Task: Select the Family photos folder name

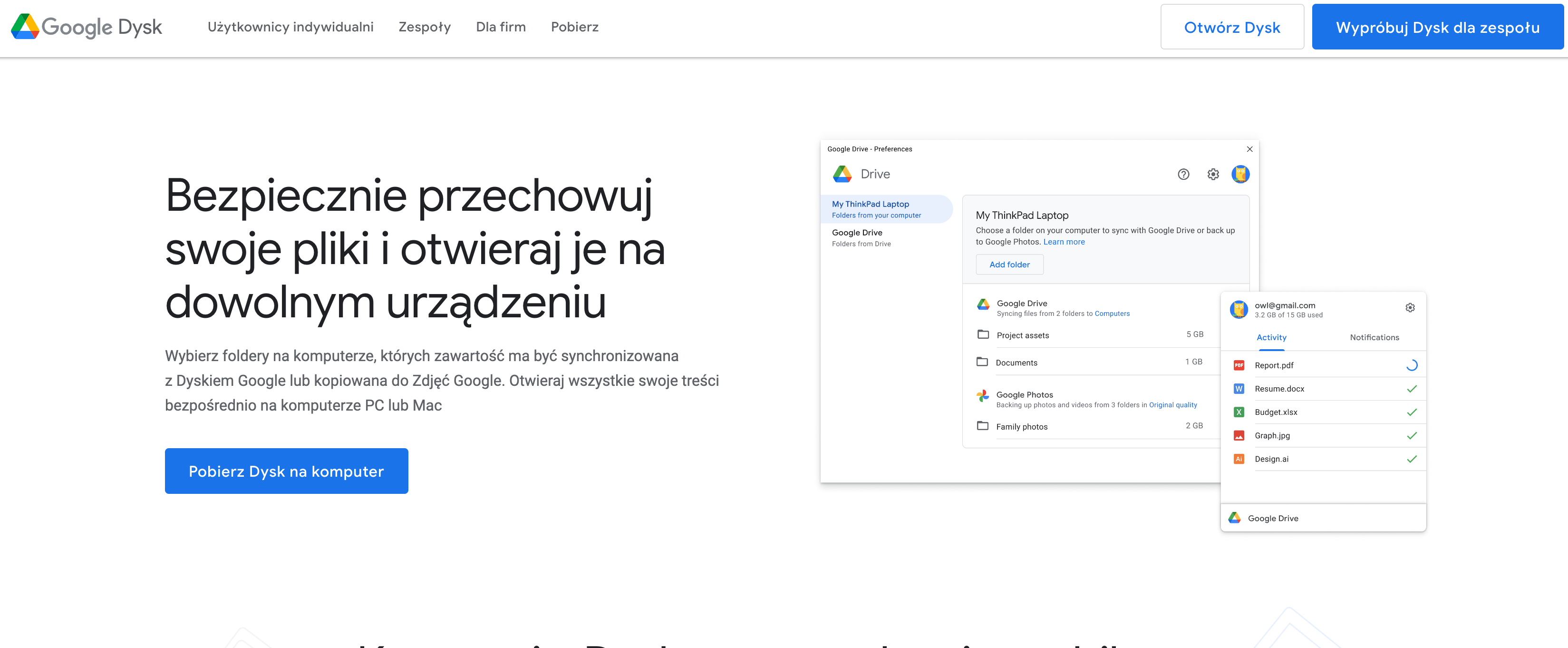Action: 1021,426
